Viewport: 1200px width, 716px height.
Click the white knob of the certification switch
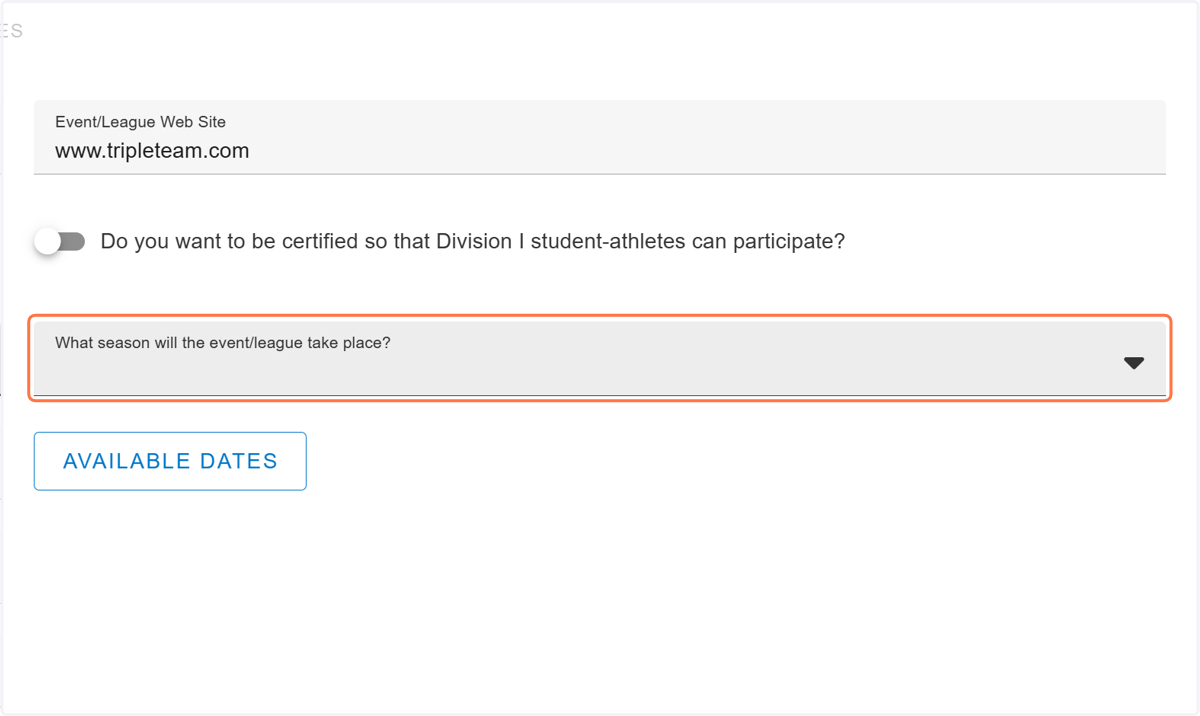click(48, 242)
